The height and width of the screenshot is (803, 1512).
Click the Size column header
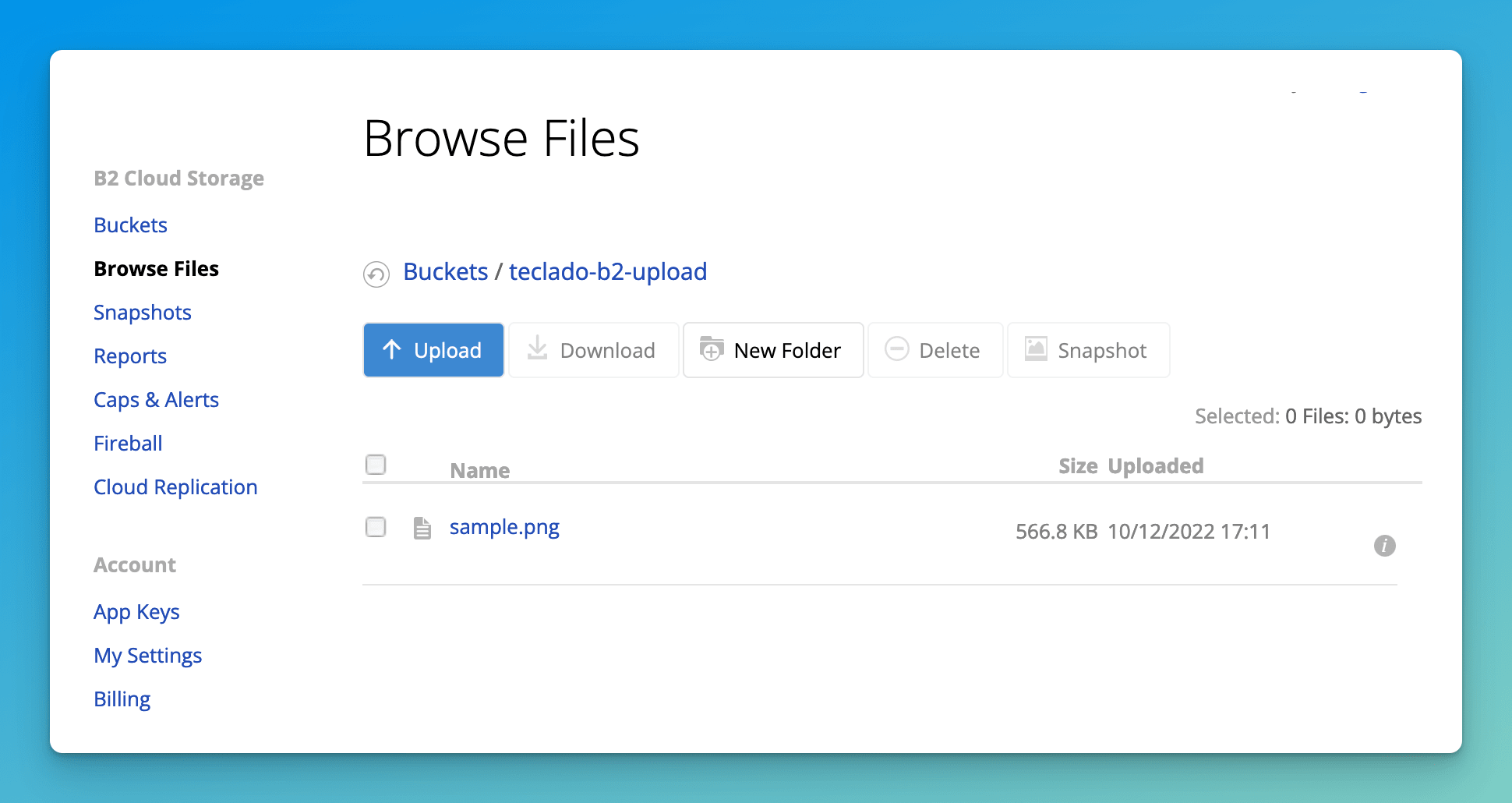1078,466
